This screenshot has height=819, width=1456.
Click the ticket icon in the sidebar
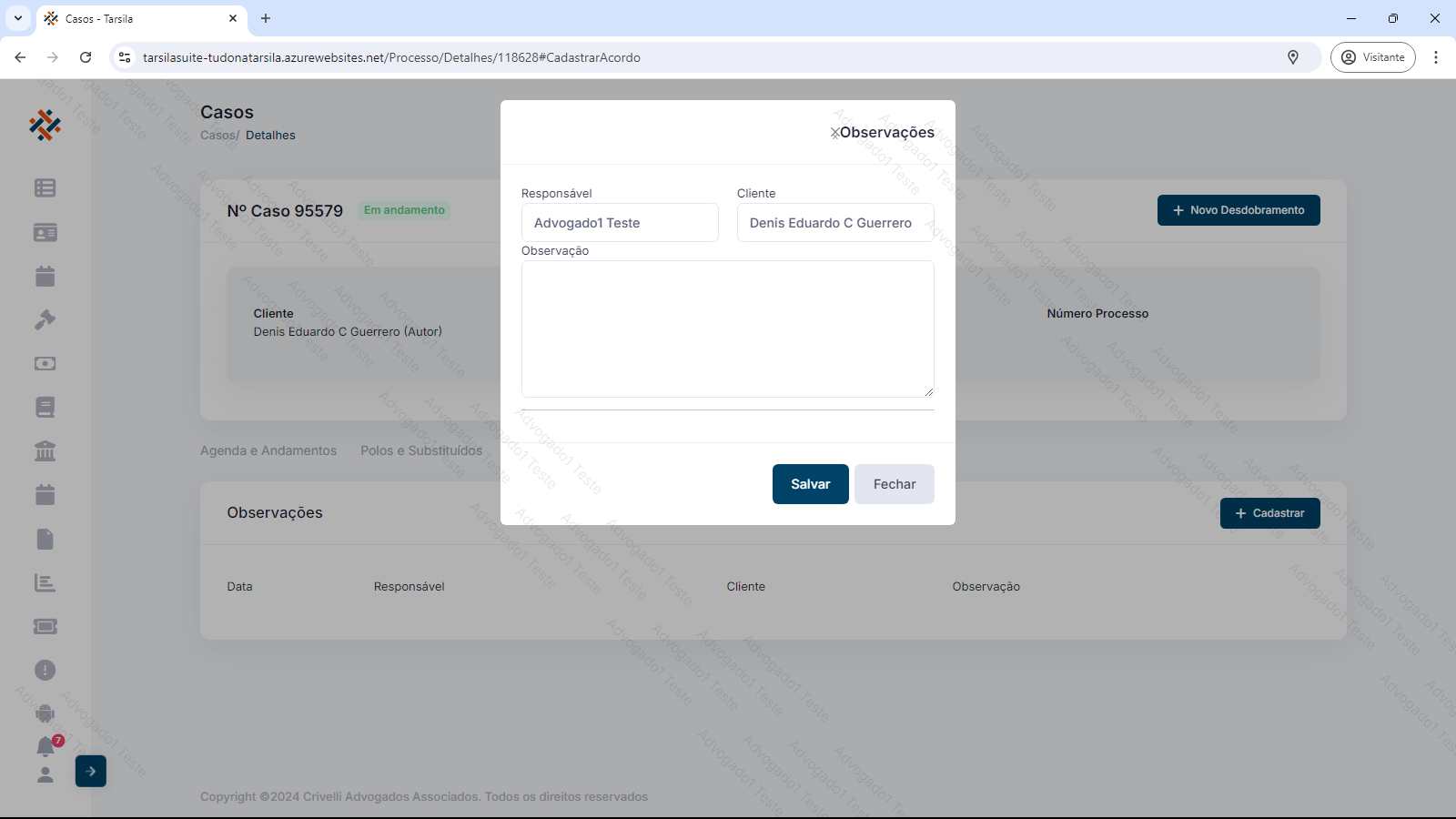(x=45, y=626)
